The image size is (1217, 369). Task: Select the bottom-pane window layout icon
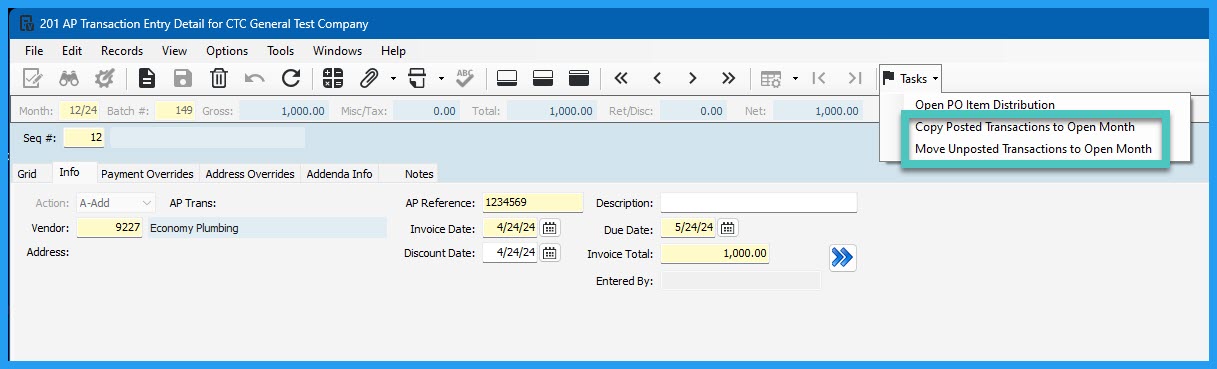pyautogui.click(x=506, y=78)
